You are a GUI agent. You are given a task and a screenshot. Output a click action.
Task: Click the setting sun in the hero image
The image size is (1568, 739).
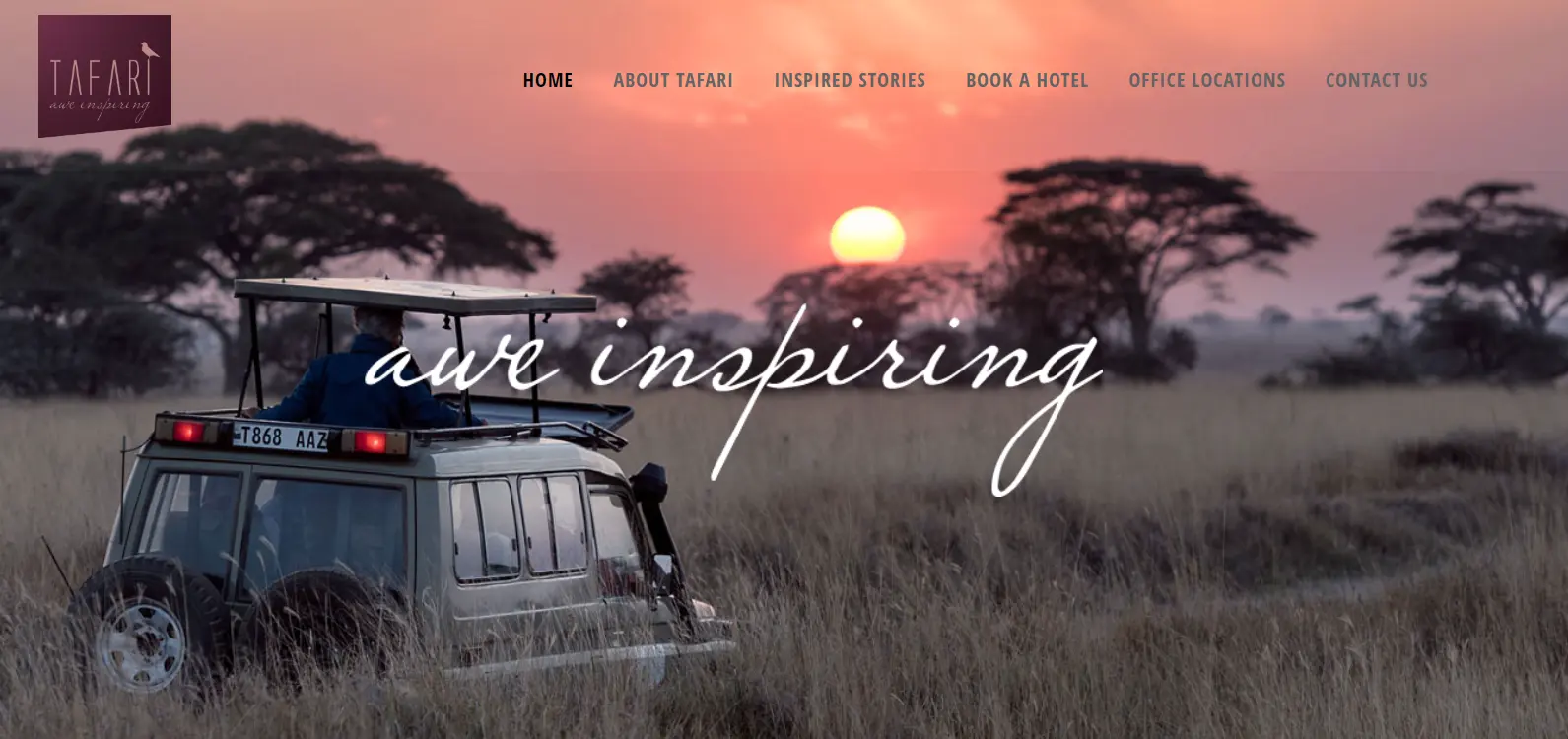click(867, 235)
